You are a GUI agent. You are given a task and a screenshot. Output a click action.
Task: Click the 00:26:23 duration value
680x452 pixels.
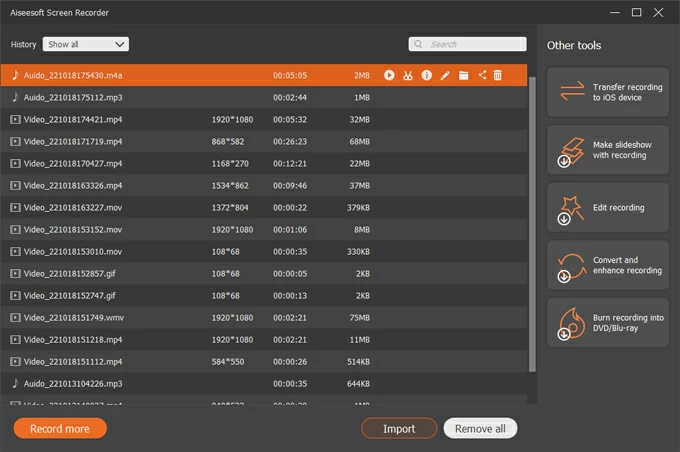(x=290, y=141)
